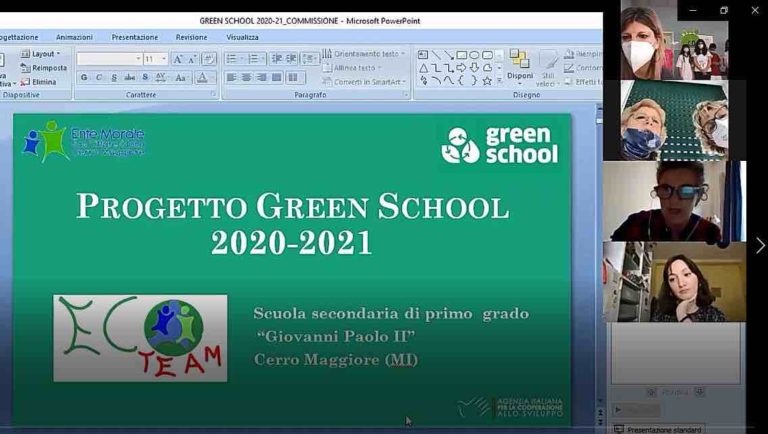Expand the shapes gallery list
Viewport: 768px width, 434px height.
pyautogui.click(x=499, y=81)
